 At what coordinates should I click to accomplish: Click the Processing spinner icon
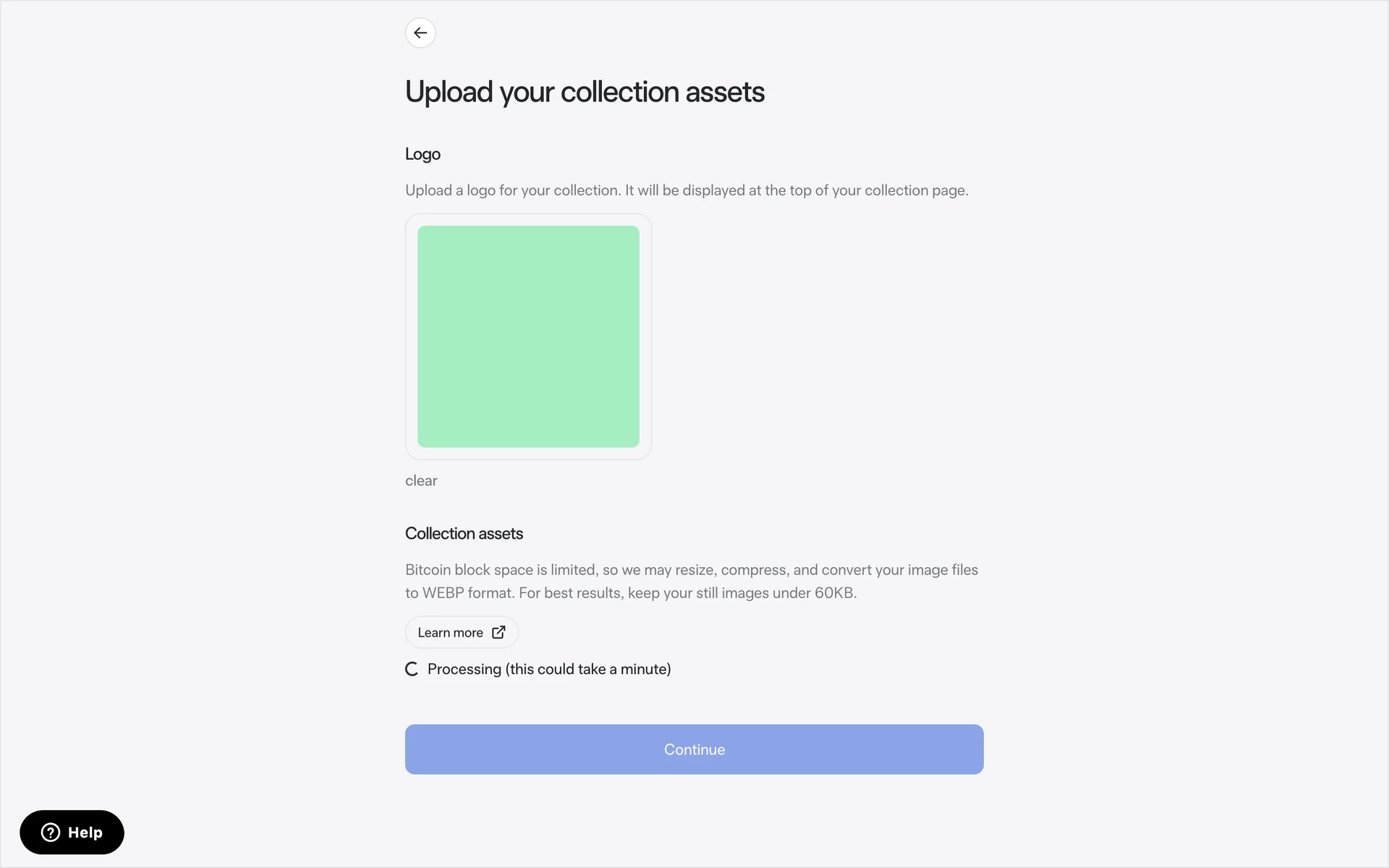412,669
